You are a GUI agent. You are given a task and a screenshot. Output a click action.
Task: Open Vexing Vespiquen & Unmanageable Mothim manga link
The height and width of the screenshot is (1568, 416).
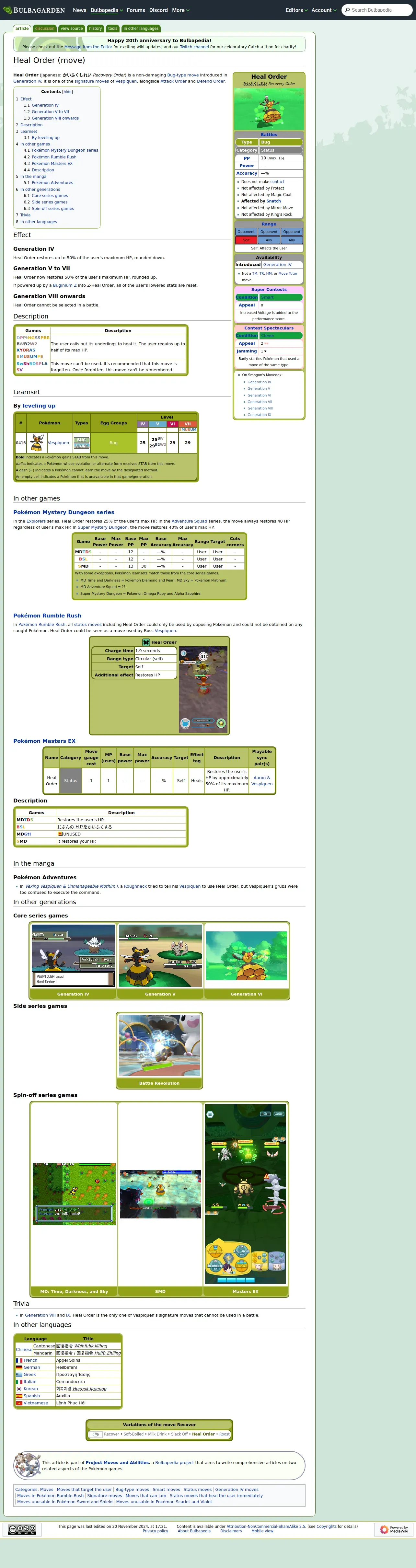pyautogui.click(x=72, y=886)
